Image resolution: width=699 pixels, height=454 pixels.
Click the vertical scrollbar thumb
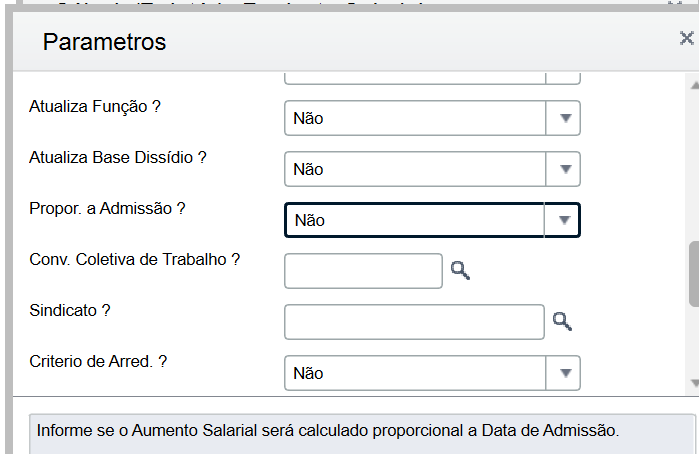[x=694, y=273]
